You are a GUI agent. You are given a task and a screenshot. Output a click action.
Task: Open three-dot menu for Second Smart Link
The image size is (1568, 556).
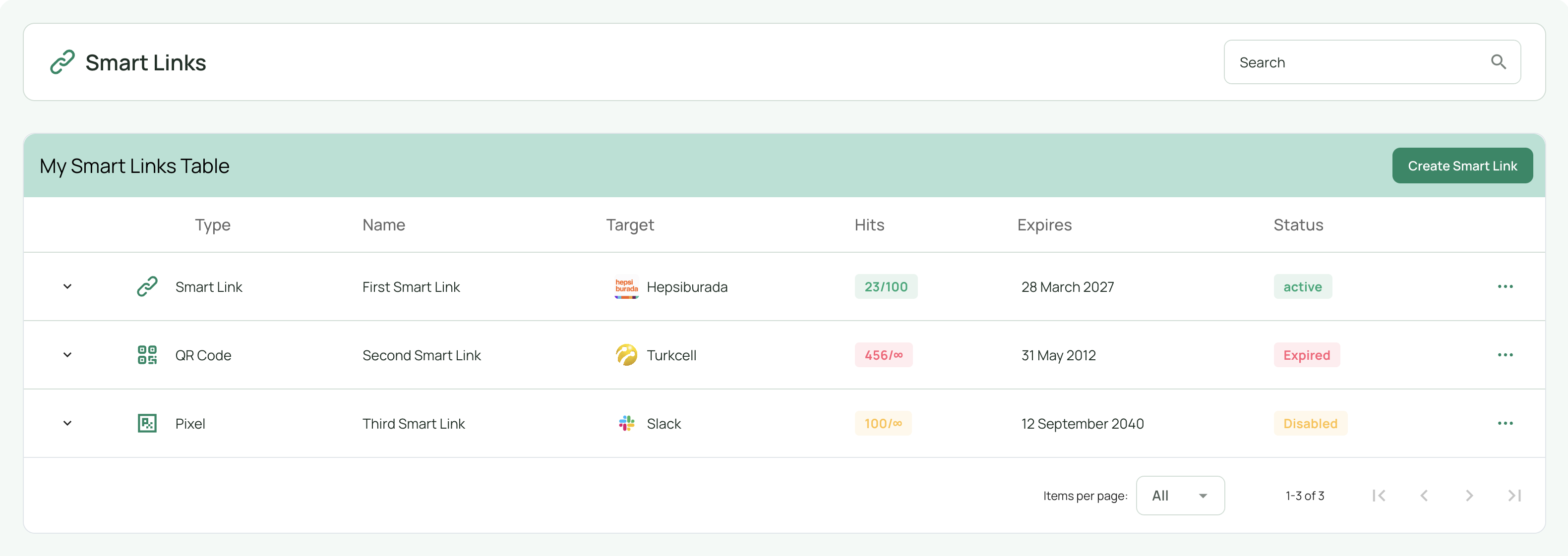point(1505,355)
